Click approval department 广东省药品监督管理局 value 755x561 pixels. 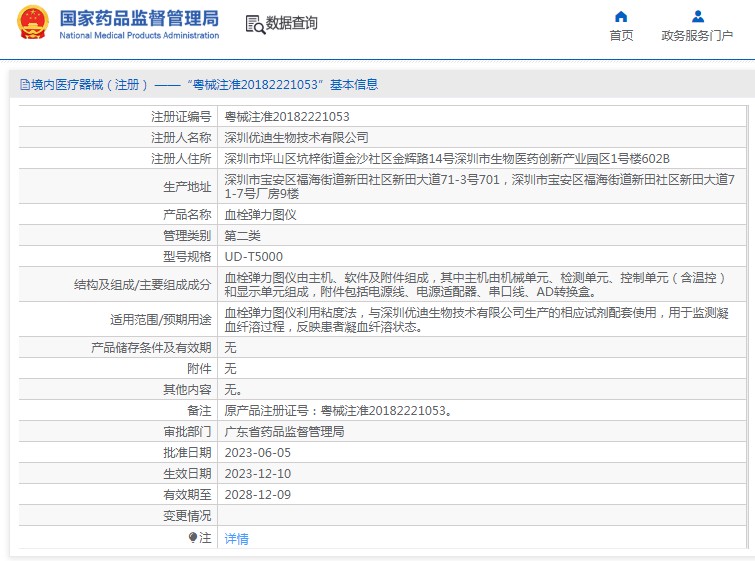click(284, 432)
